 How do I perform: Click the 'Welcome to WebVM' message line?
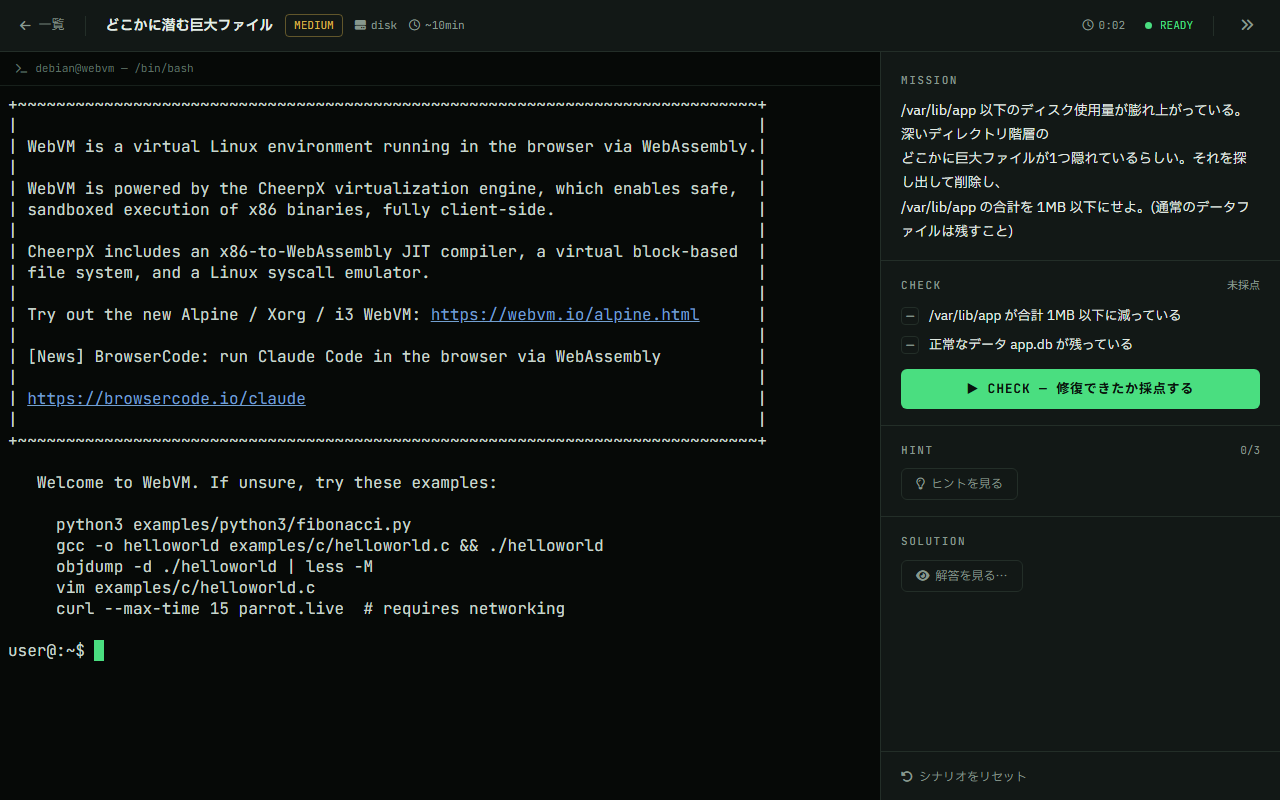pos(267,482)
